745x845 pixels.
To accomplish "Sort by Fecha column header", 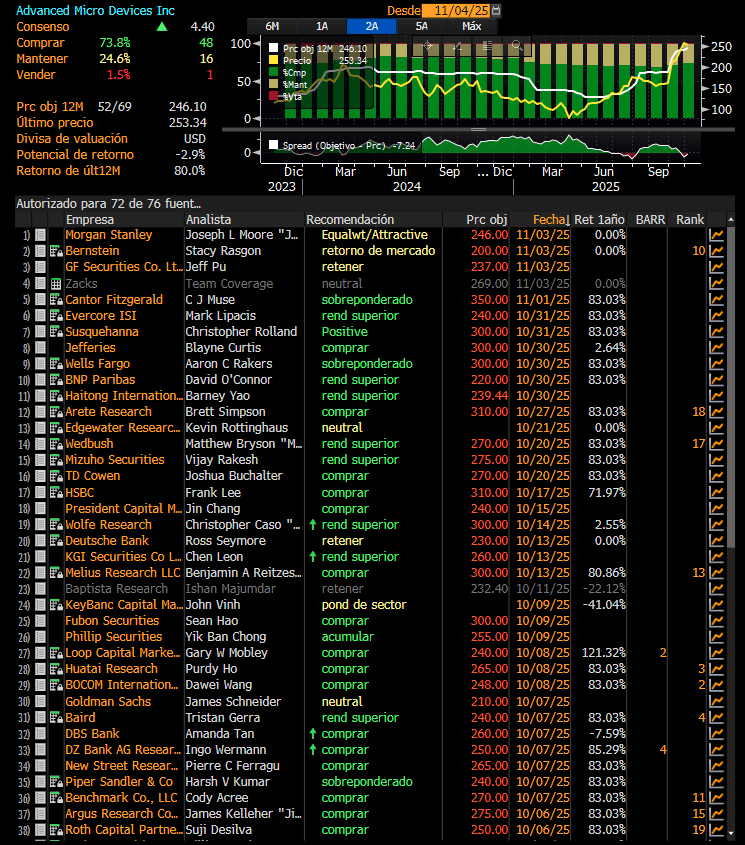I will pyautogui.click(x=551, y=220).
